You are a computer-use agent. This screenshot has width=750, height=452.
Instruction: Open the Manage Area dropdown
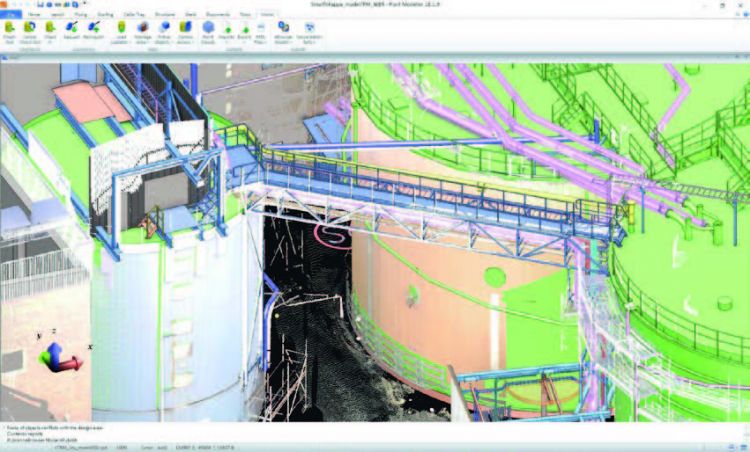tap(143, 33)
